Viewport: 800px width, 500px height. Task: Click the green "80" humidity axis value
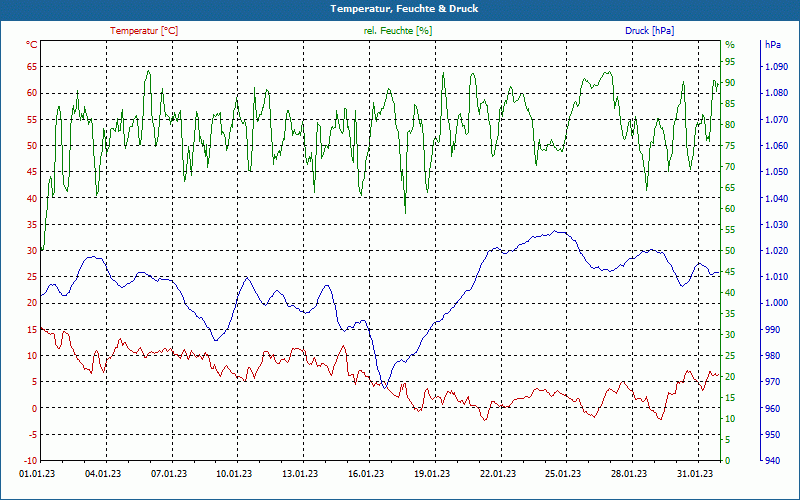tap(730, 124)
